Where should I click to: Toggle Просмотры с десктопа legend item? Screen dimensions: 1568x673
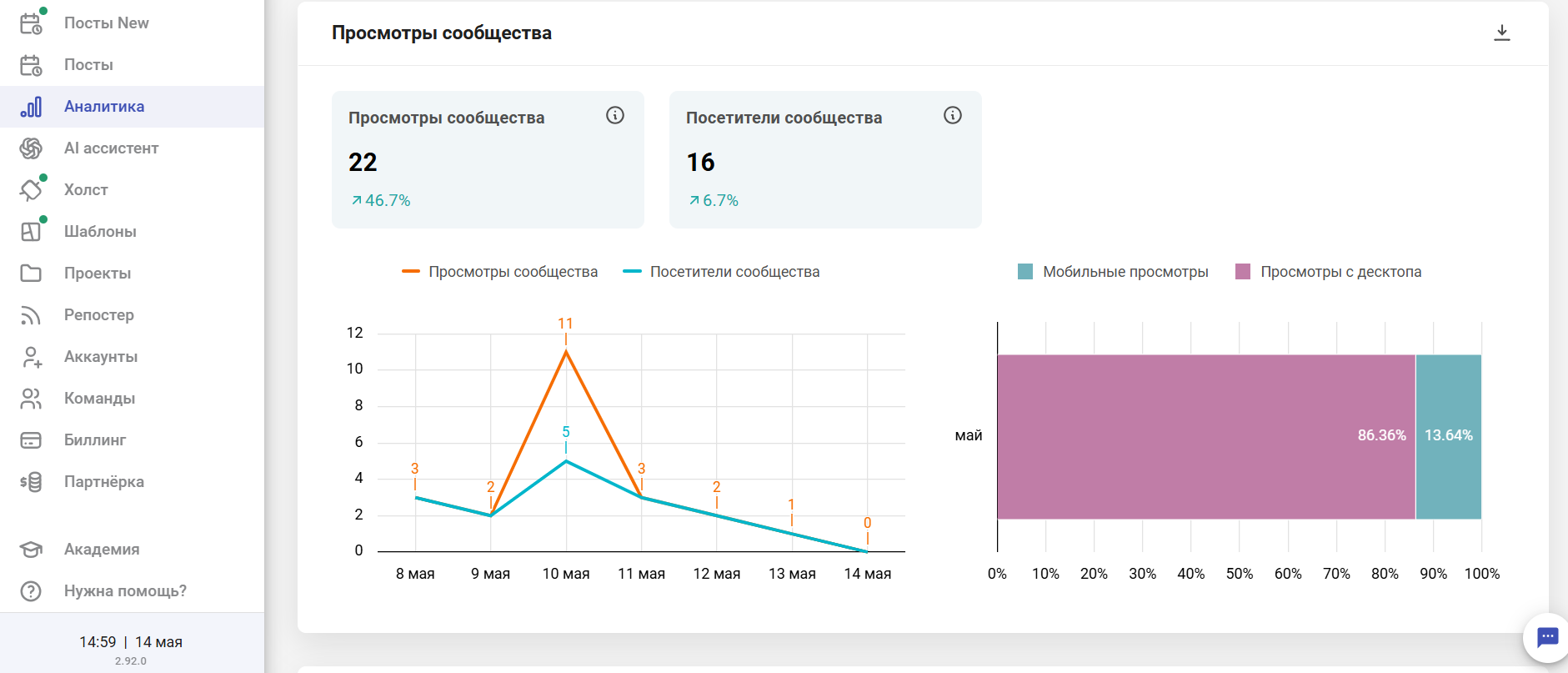click(1328, 272)
